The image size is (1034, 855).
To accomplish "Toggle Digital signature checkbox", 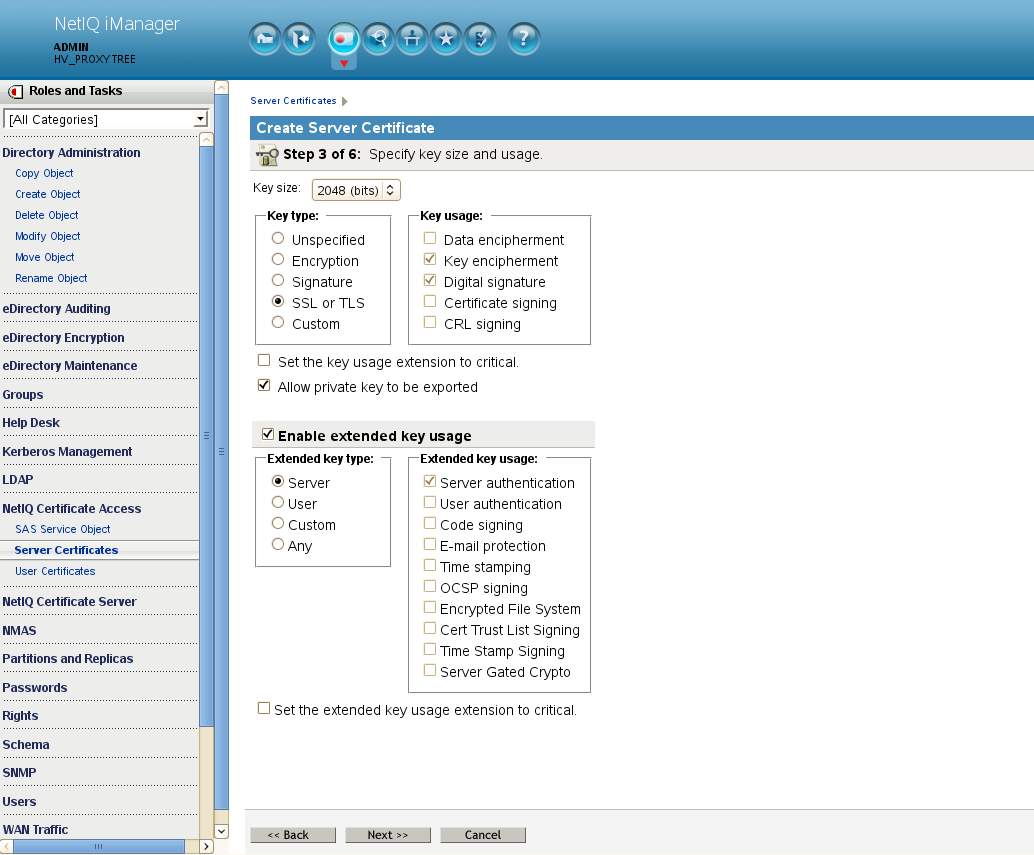I will tap(430, 280).
